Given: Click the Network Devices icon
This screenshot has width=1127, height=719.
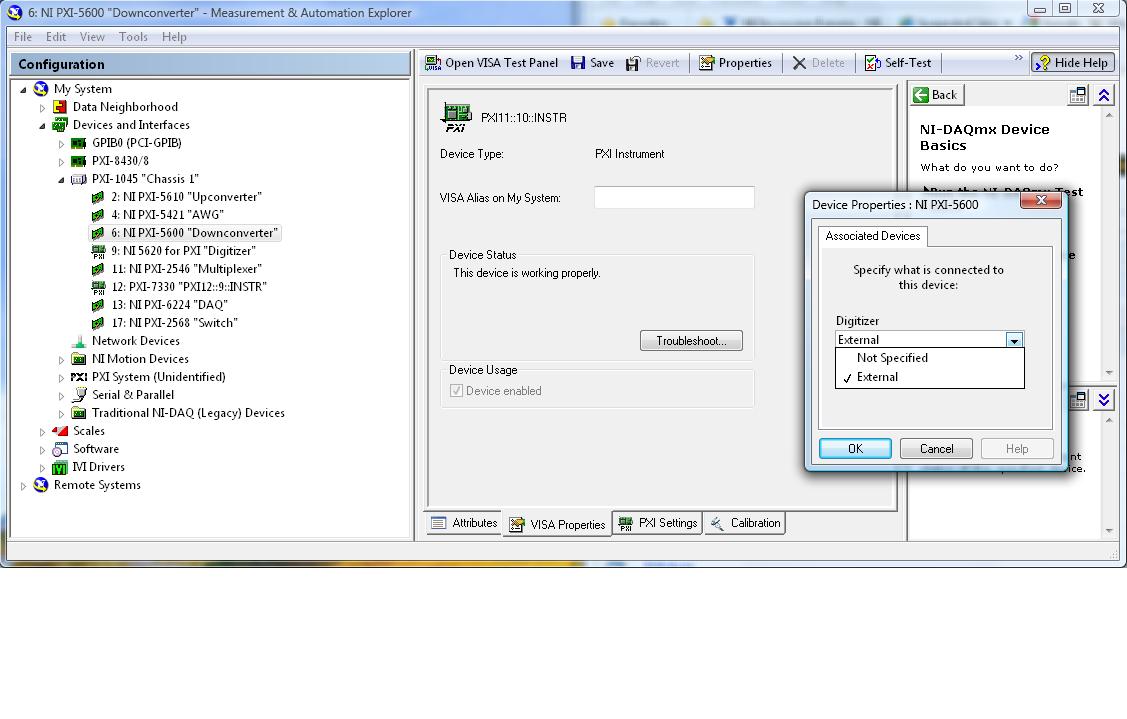Looking at the screenshot, I should tap(79, 341).
